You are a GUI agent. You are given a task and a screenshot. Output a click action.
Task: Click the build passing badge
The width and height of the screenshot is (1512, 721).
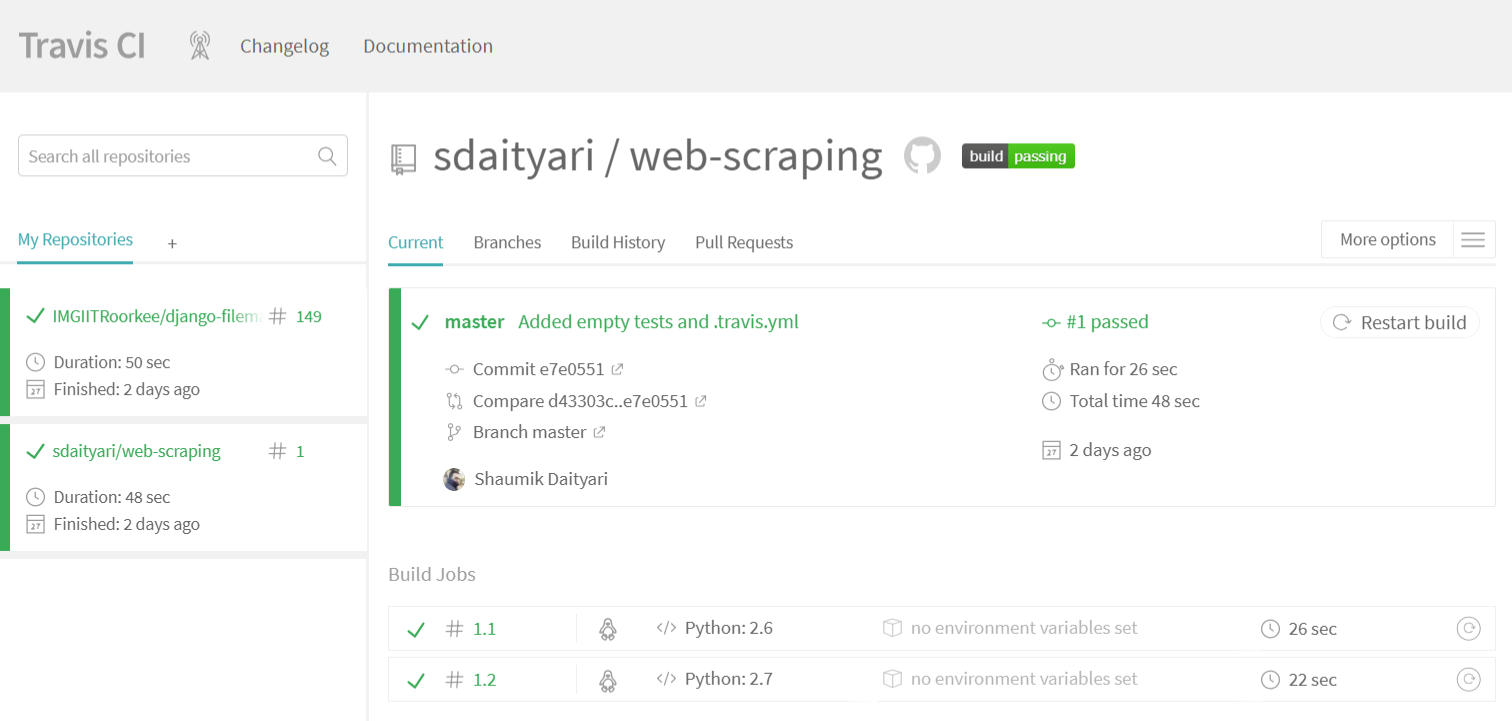click(x=1018, y=155)
